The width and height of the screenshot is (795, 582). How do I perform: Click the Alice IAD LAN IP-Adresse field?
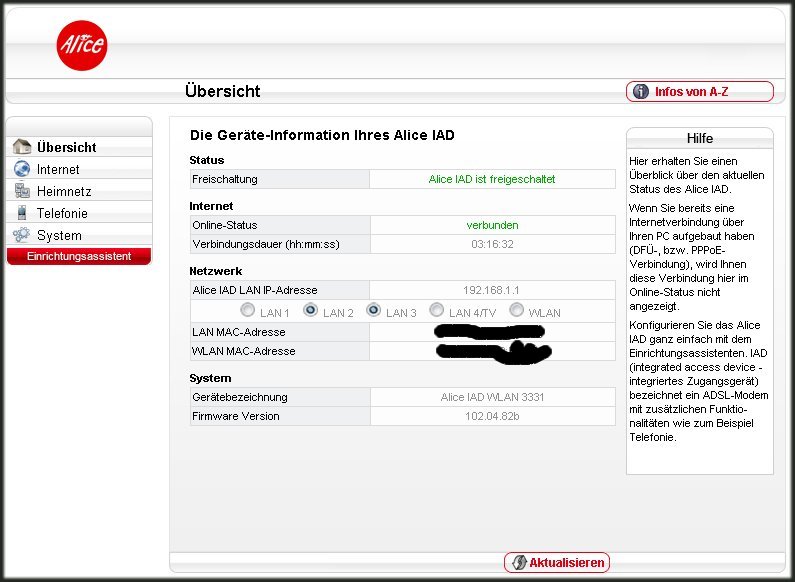coord(492,290)
